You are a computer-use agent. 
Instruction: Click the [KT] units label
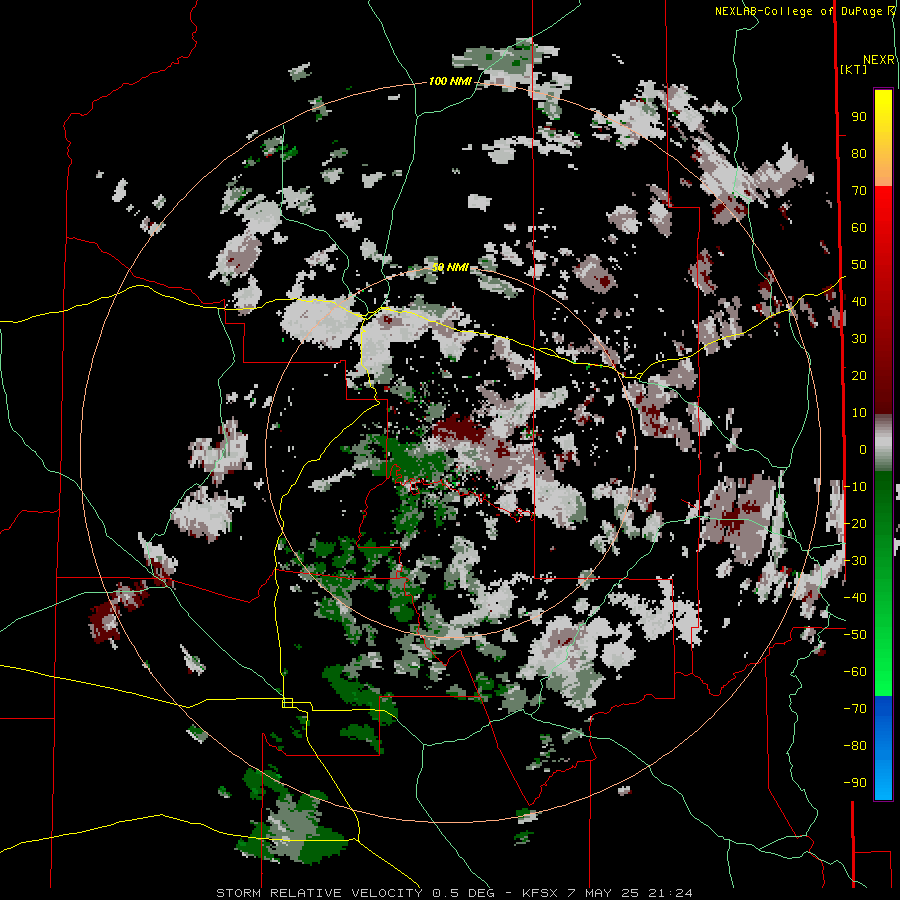[854, 69]
